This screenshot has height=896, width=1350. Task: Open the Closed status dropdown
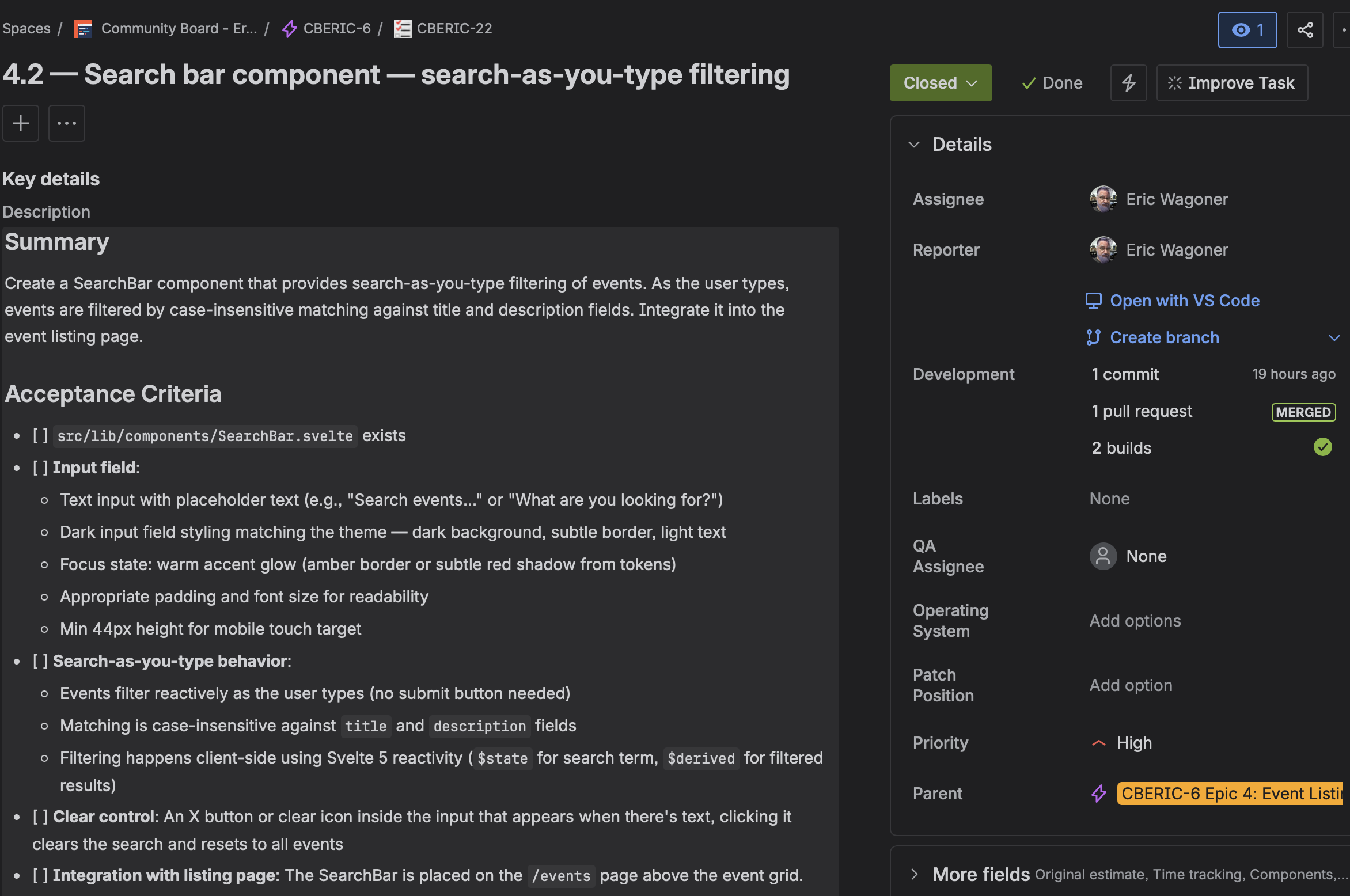941,82
